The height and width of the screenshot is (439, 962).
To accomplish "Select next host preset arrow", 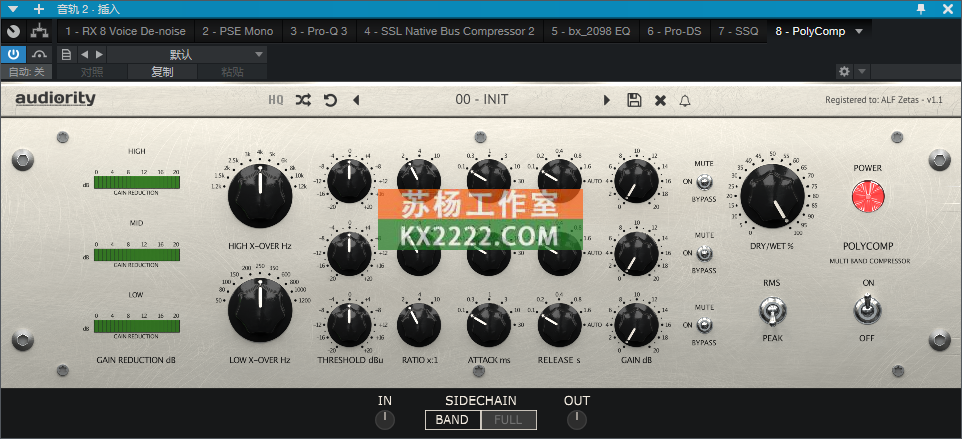I will coord(99,55).
